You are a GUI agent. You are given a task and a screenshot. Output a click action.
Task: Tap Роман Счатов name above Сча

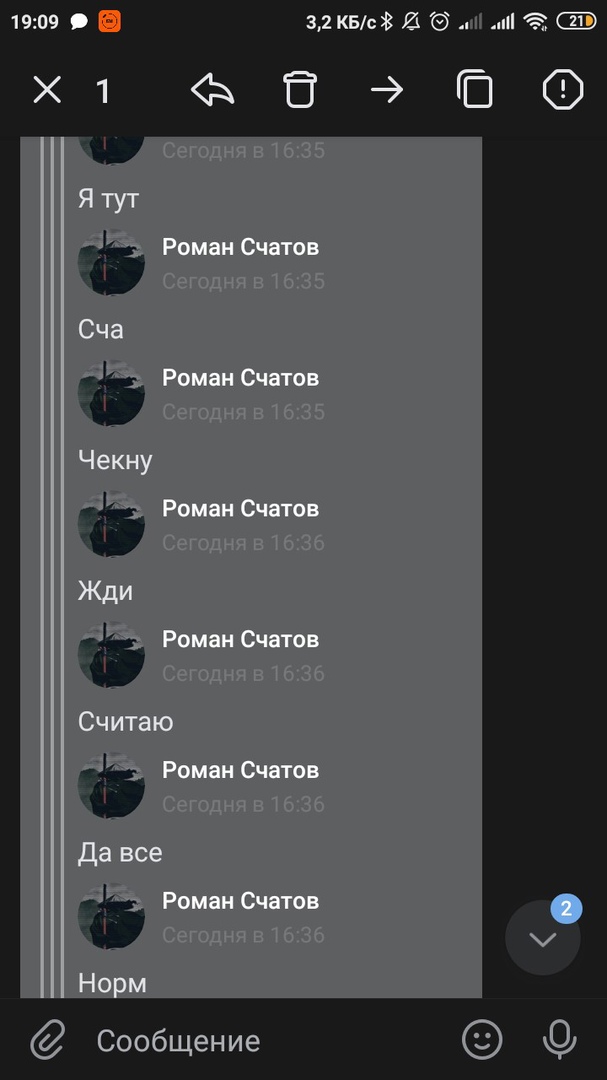(240, 247)
